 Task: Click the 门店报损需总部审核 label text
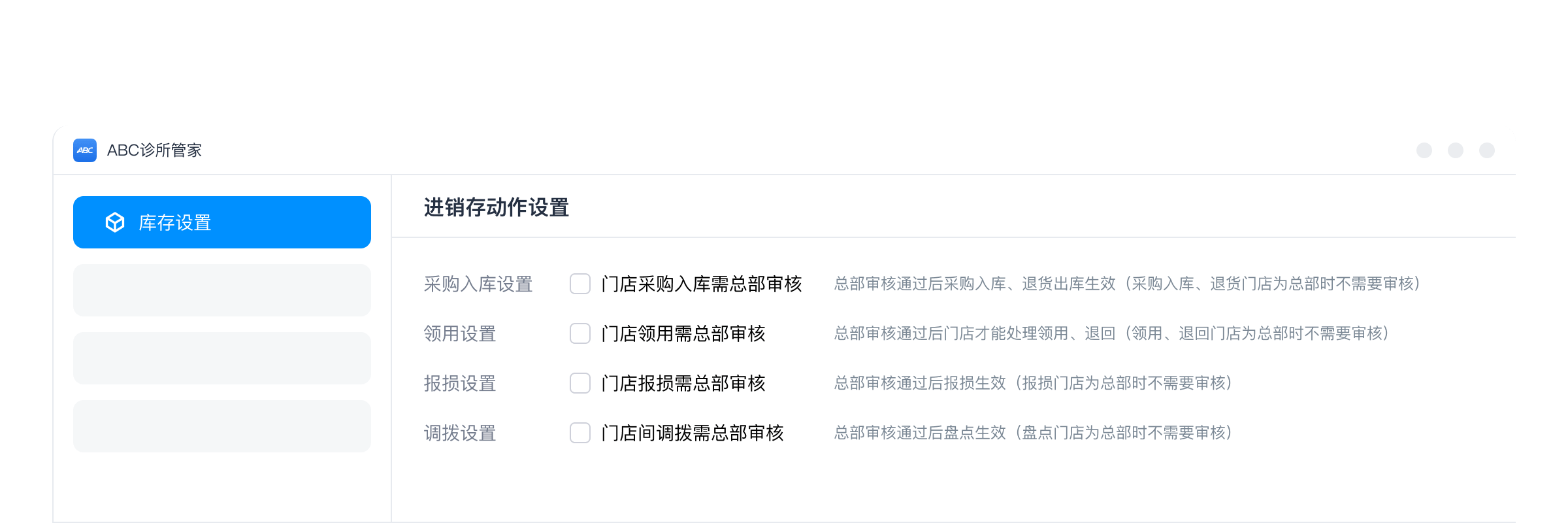[683, 383]
